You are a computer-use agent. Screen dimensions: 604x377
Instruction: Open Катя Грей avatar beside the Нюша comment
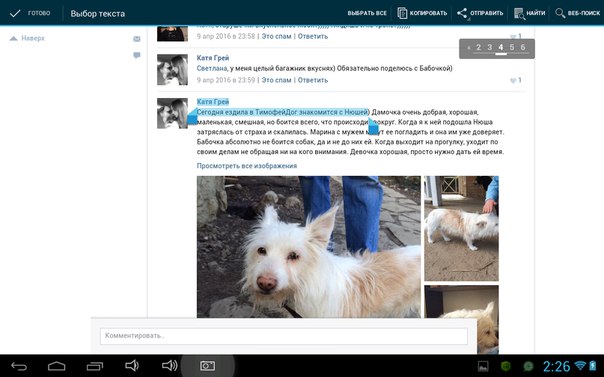pos(172,113)
